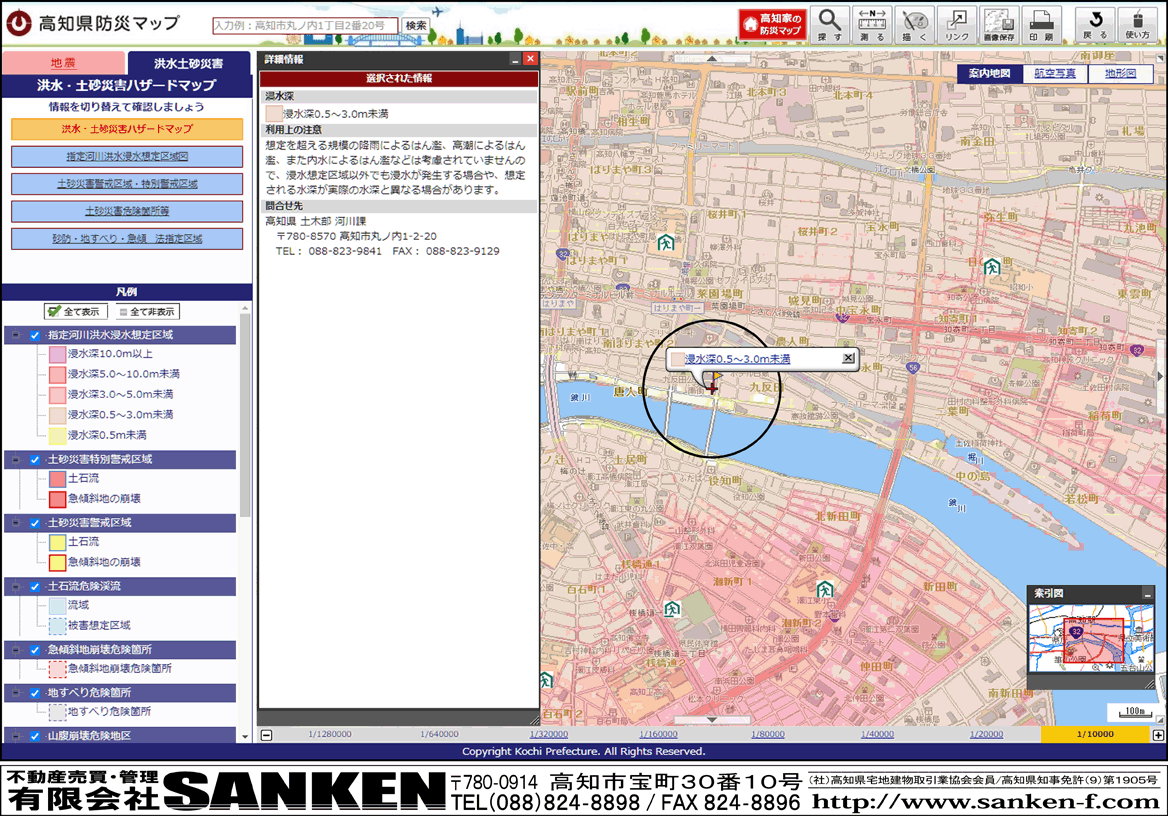The image size is (1168, 816).
Task: Click the legend panel scrollbar down arrow
Action: point(245,736)
